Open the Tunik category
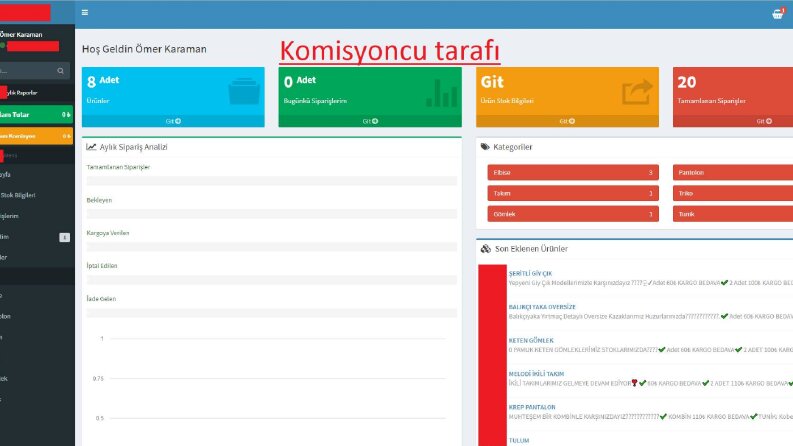The image size is (793, 446). pos(733,214)
